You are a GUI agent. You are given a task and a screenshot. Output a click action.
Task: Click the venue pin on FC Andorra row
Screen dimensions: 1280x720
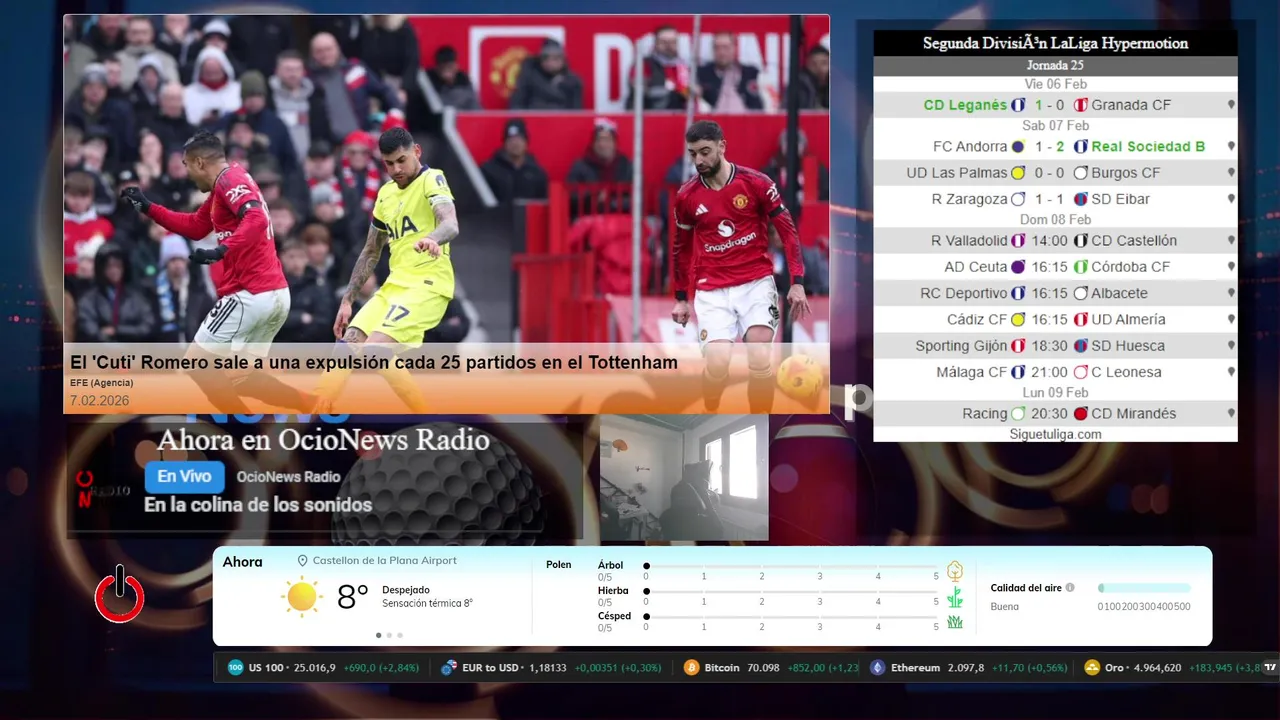click(x=1231, y=146)
